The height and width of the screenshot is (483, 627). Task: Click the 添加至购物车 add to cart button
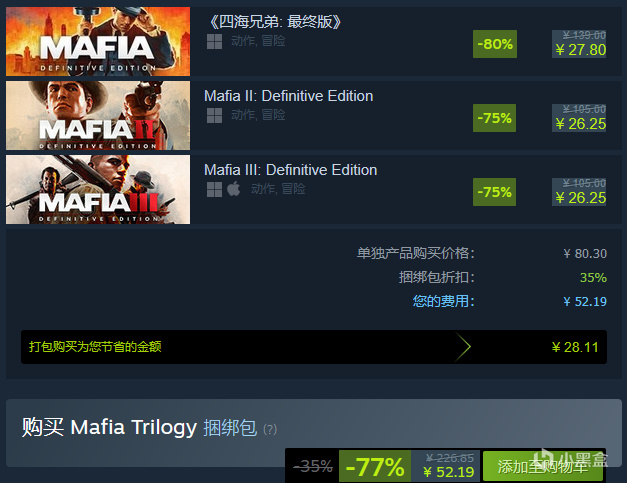click(543, 466)
